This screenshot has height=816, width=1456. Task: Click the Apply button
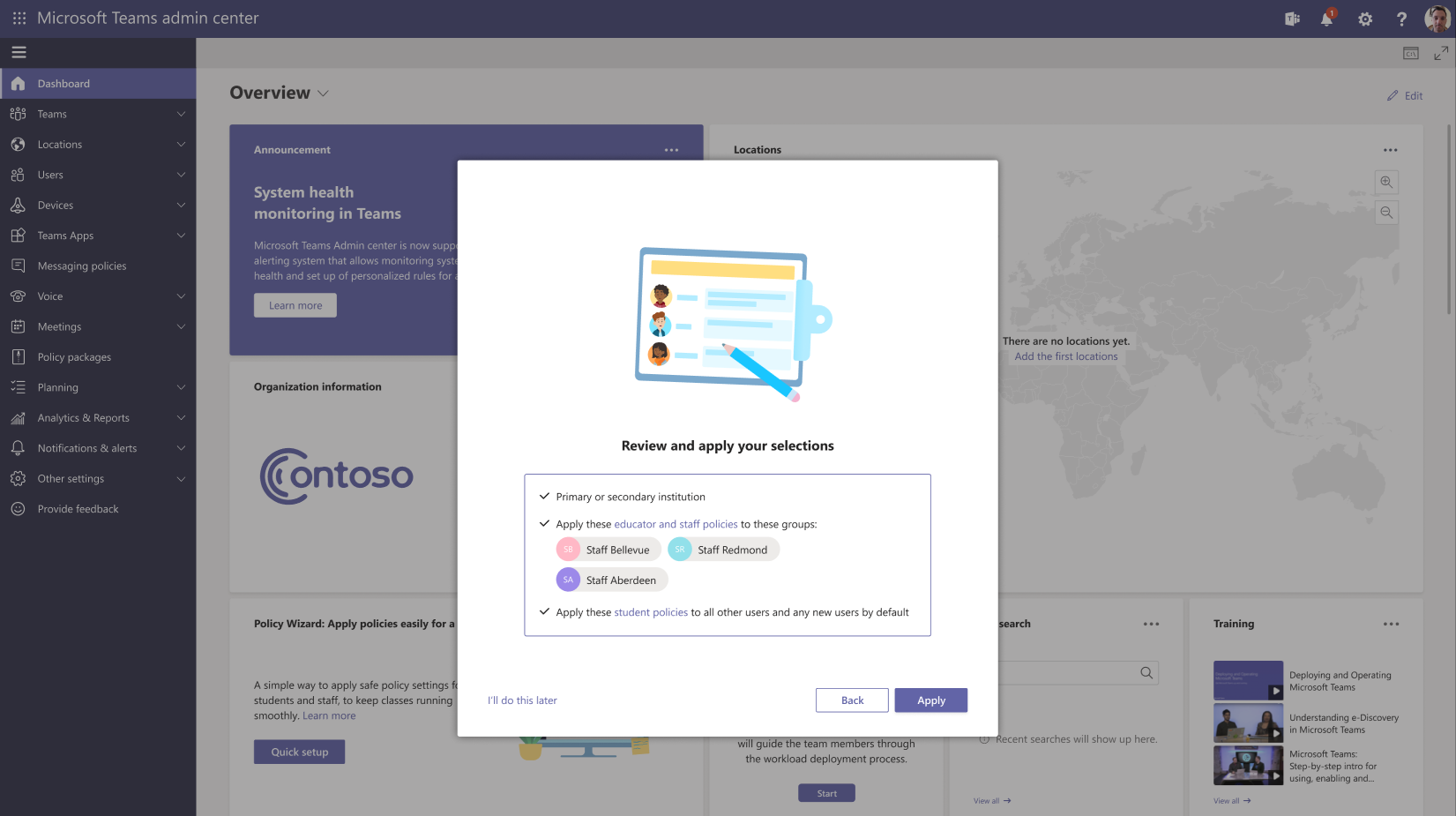click(930, 700)
